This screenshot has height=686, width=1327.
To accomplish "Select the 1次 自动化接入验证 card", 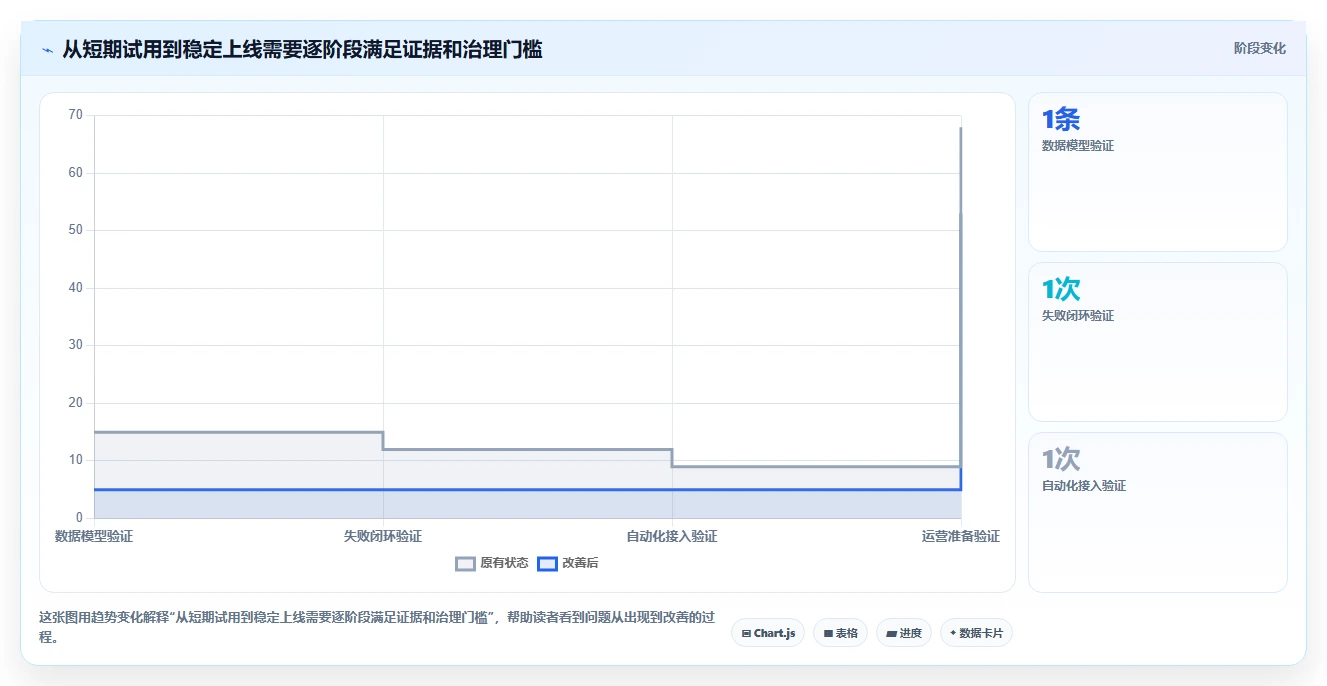I will 1157,512.
